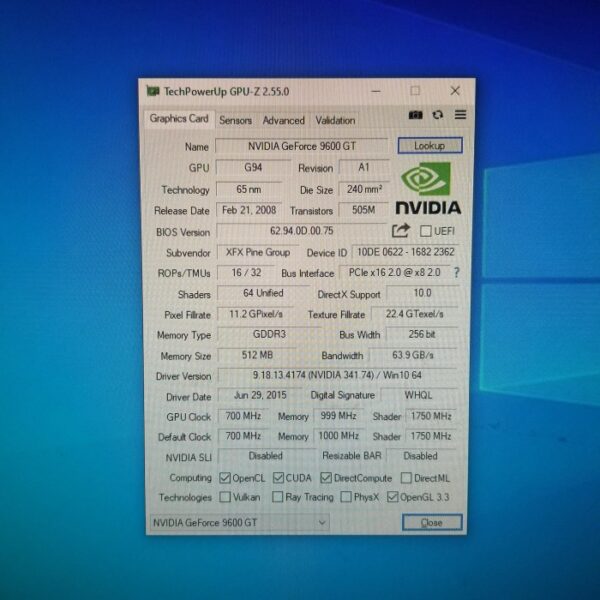Screen dimensions: 600x600
Task: Click the bus interface question mark
Action: point(457,272)
